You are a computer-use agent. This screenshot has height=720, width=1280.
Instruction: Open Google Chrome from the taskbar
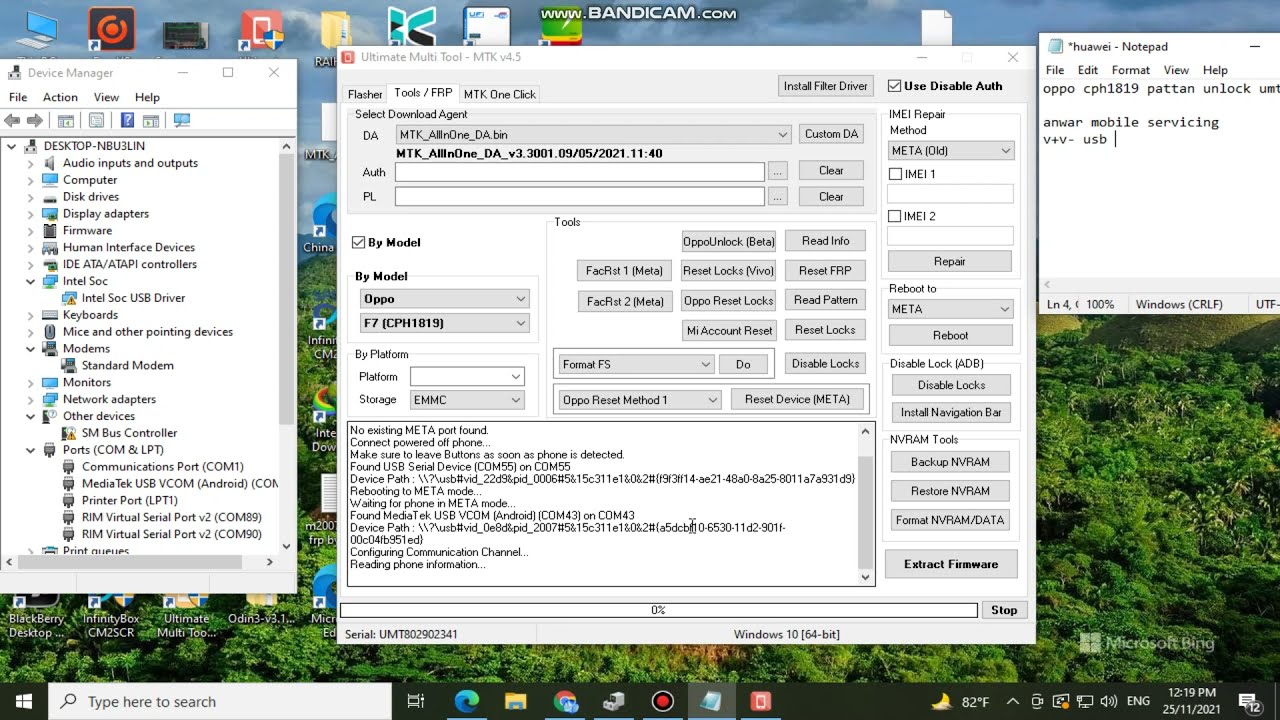point(565,701)
